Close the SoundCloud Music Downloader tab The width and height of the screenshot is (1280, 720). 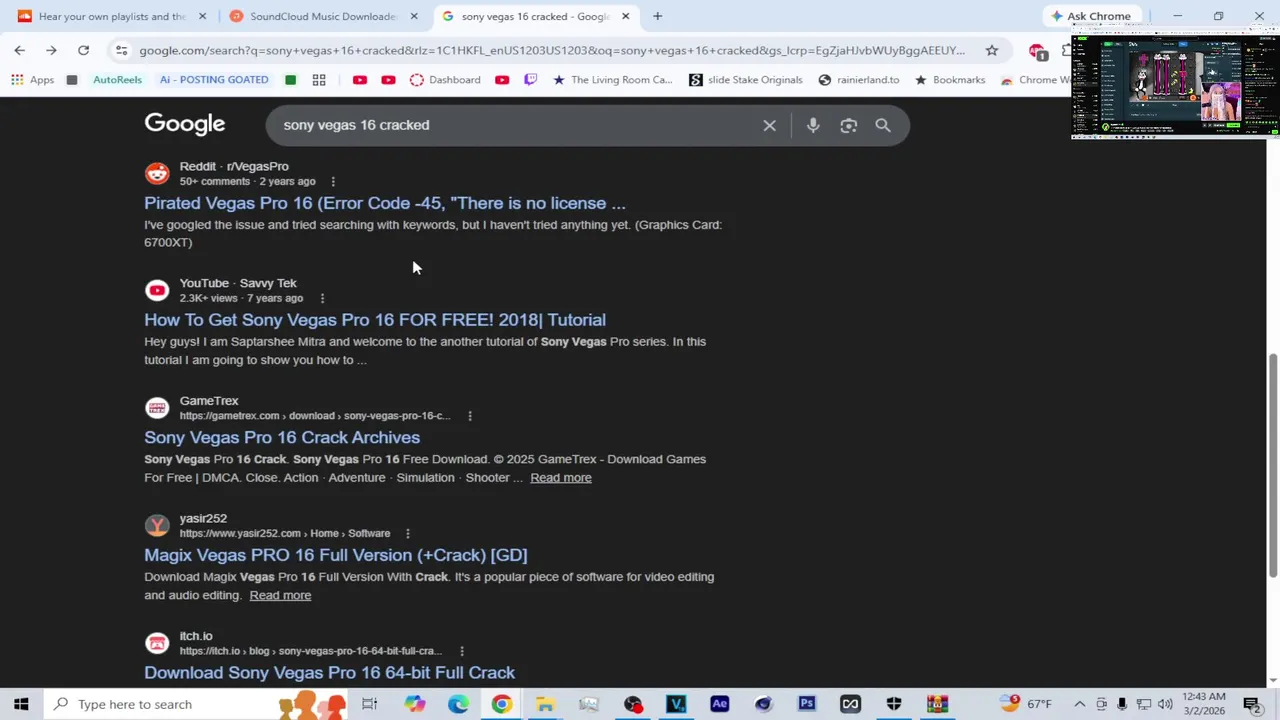(x=414, y=16)
